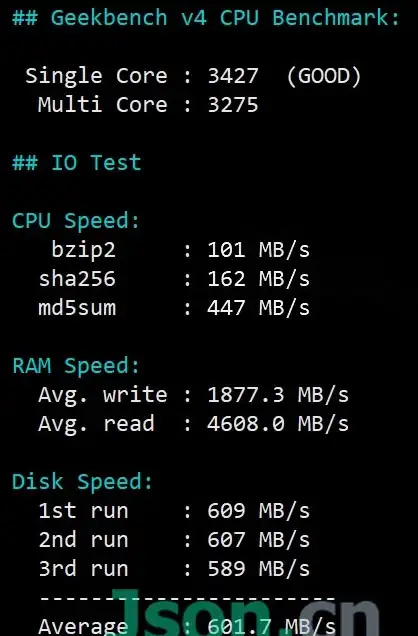The height and width of the screenshot is (636, 418).
Task: Click the (GOOD) rating text
Action: tap(324, 76)
